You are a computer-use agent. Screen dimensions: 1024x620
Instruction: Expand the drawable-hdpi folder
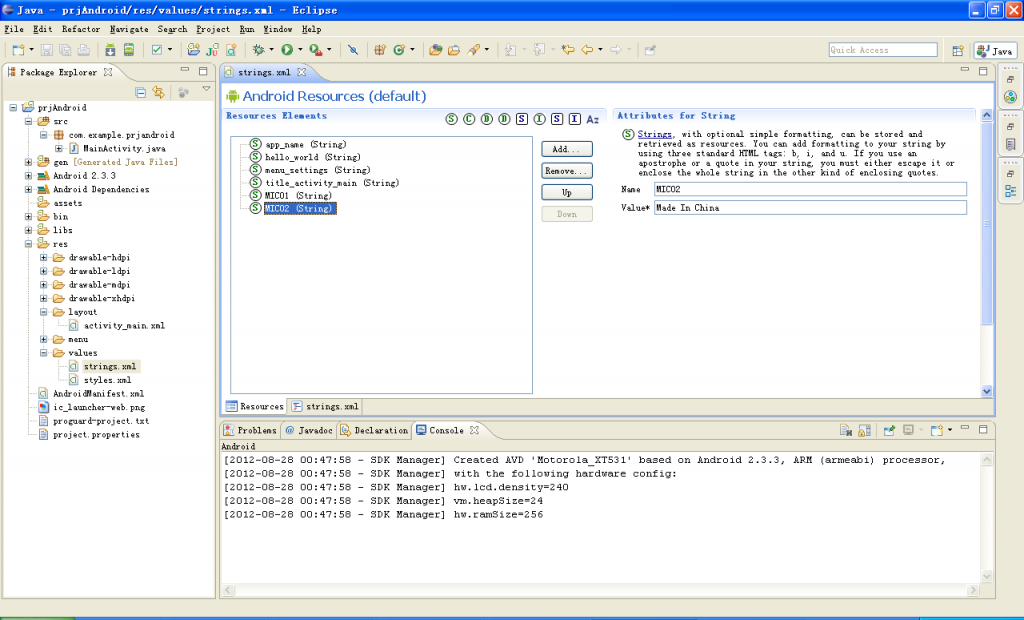(44, 257)
